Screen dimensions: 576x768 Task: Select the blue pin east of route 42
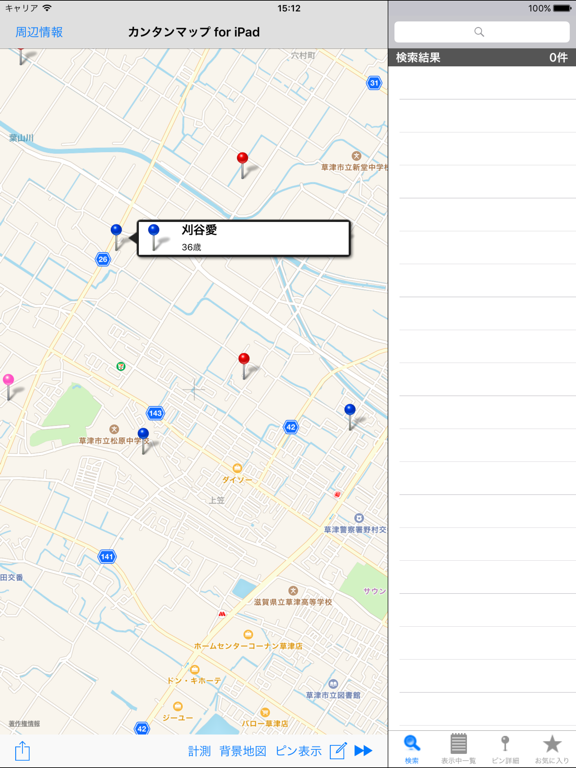click(x=350, y=417)
